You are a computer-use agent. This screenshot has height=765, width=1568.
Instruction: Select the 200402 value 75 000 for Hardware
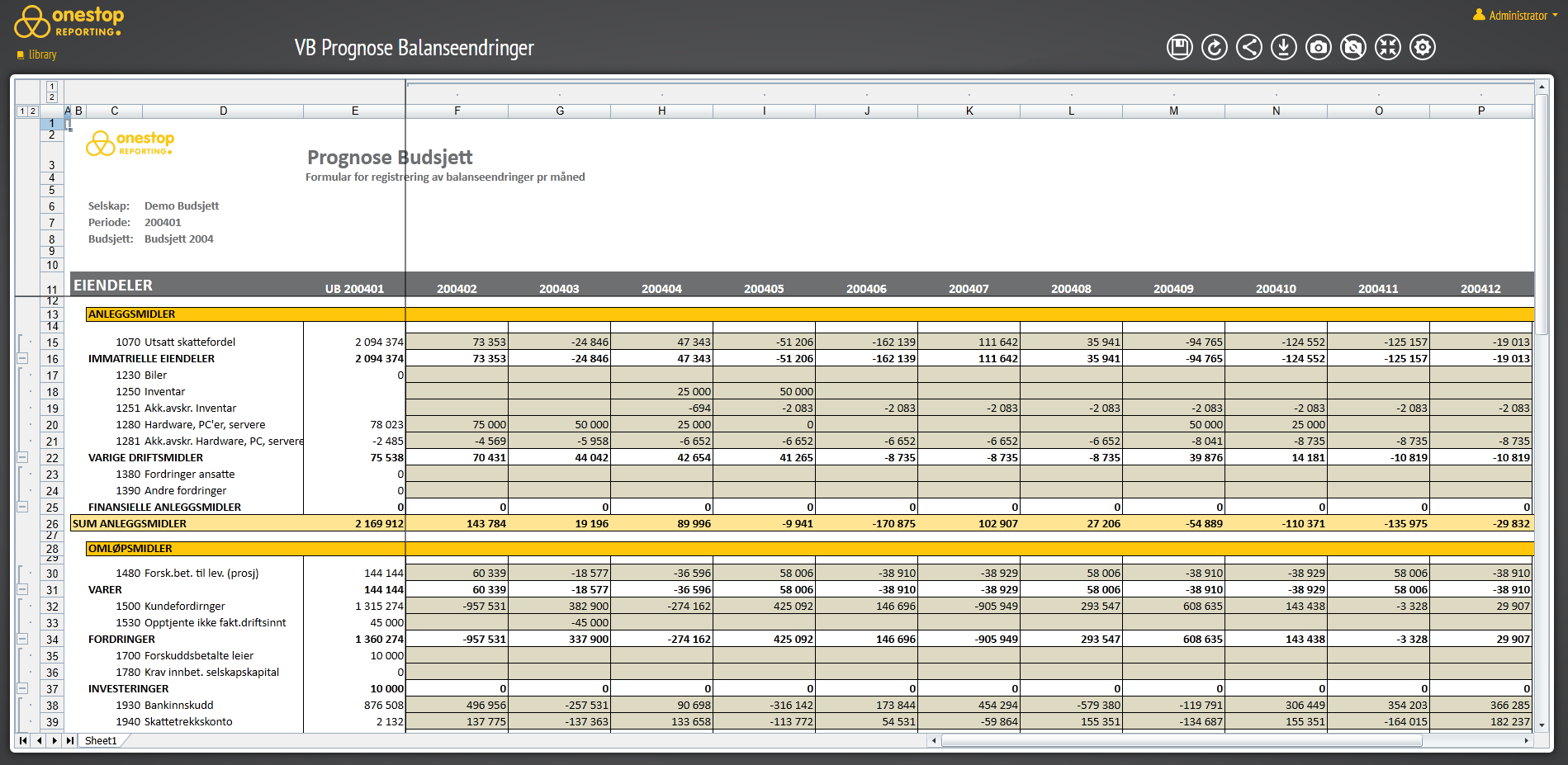pos(457,424)
